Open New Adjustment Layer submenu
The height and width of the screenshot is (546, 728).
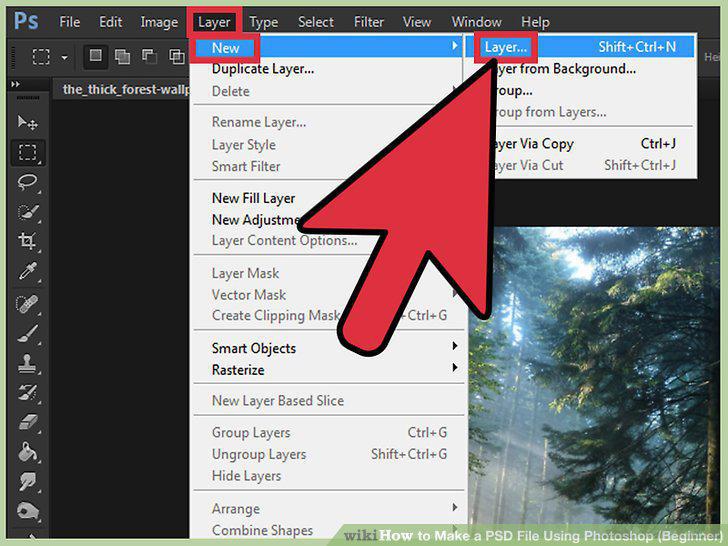(x=328, y=220)
